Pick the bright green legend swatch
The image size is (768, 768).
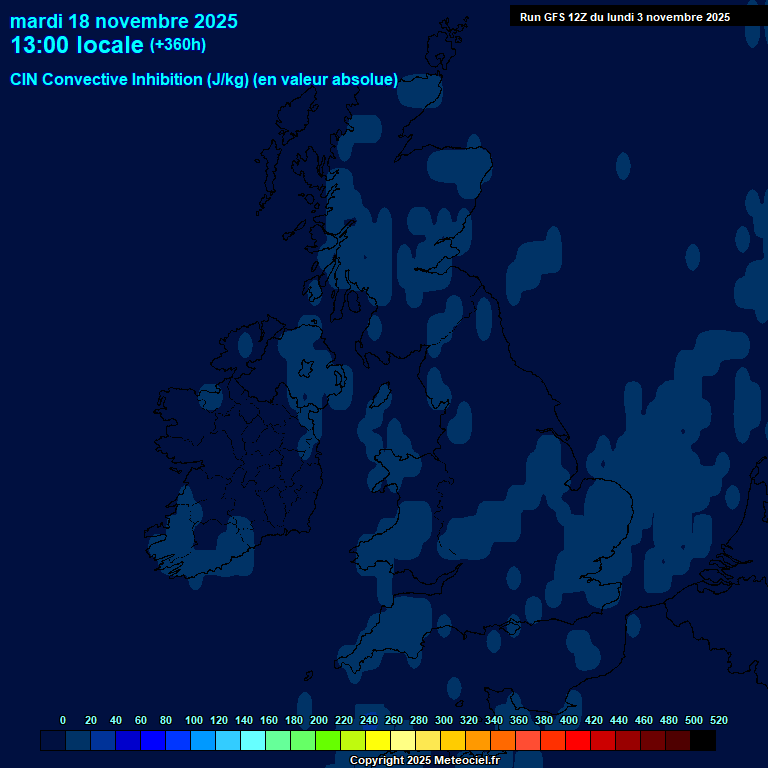click(x=328, y=741)
